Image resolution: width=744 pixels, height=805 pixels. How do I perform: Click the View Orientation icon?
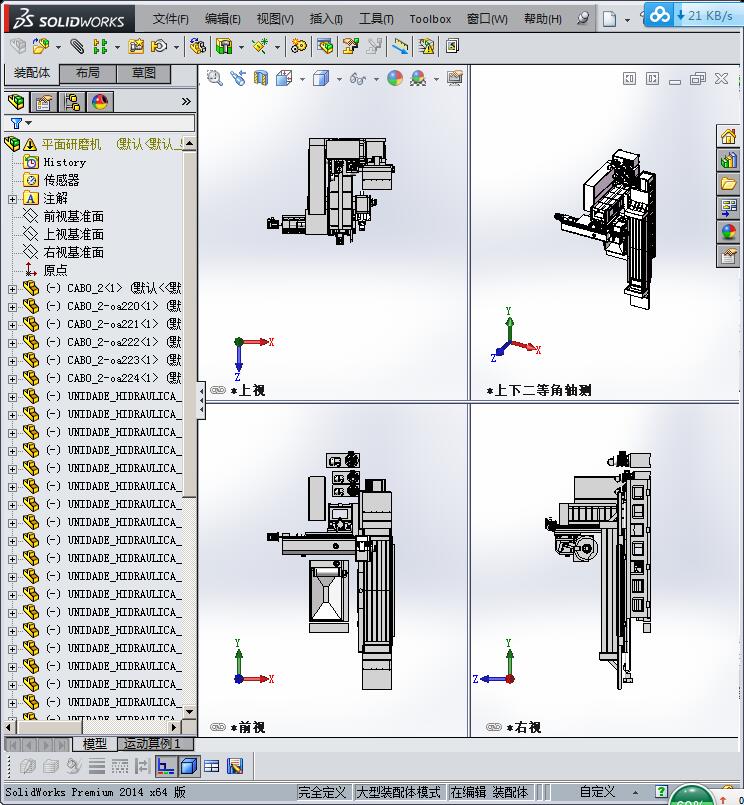[284, 79]
